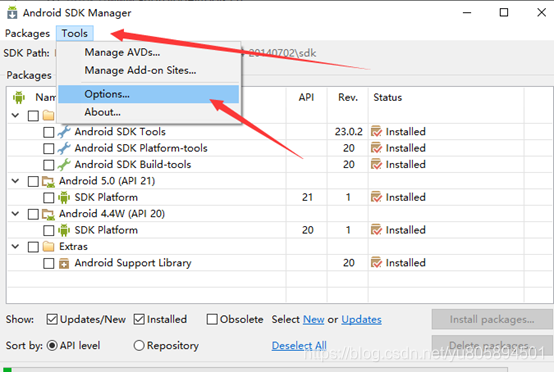Click the New link to select new packages
The image size is (554, 372).
(314, 319)
